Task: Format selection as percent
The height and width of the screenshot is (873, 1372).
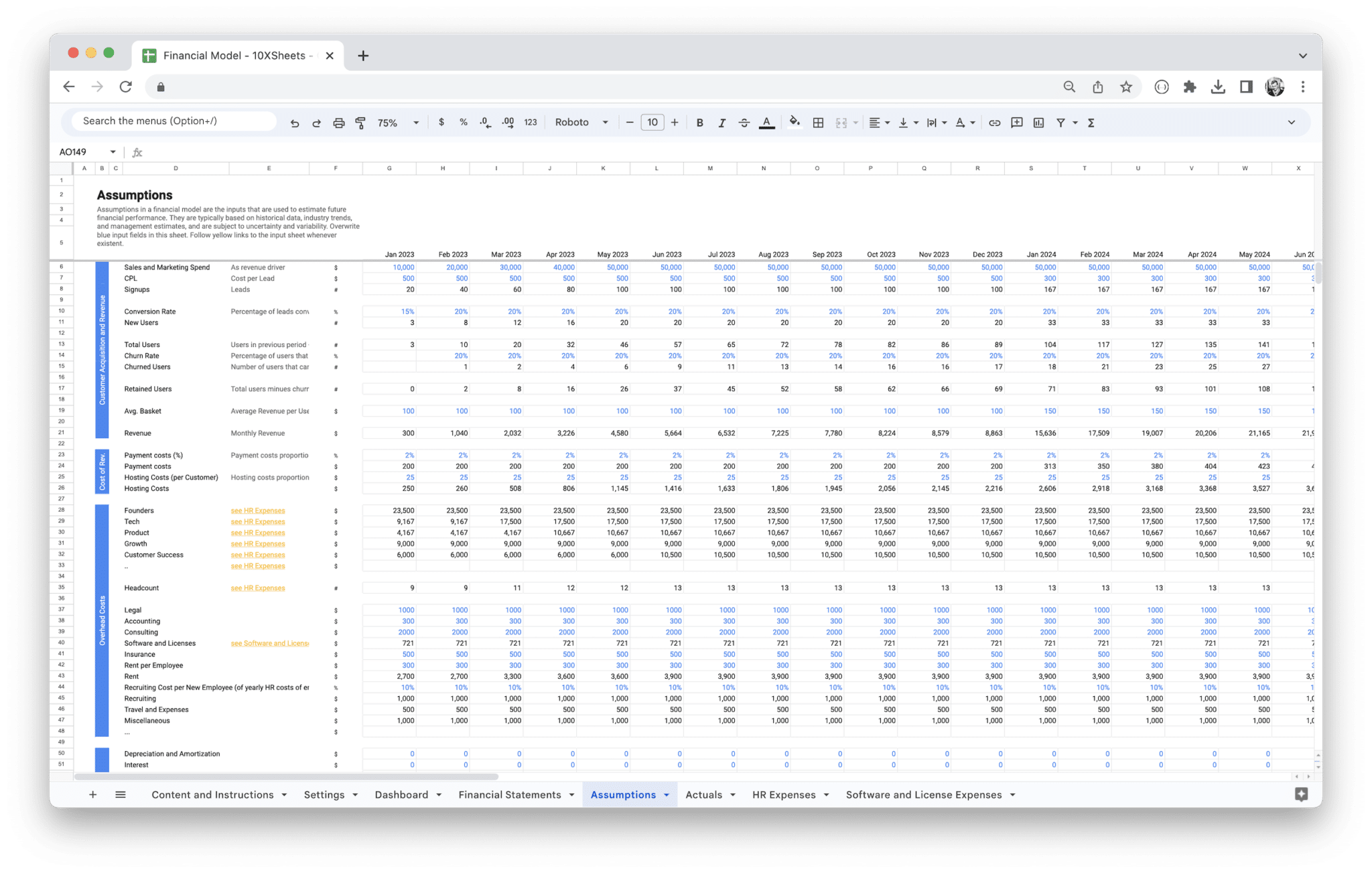Action: (x=463, y=123)
